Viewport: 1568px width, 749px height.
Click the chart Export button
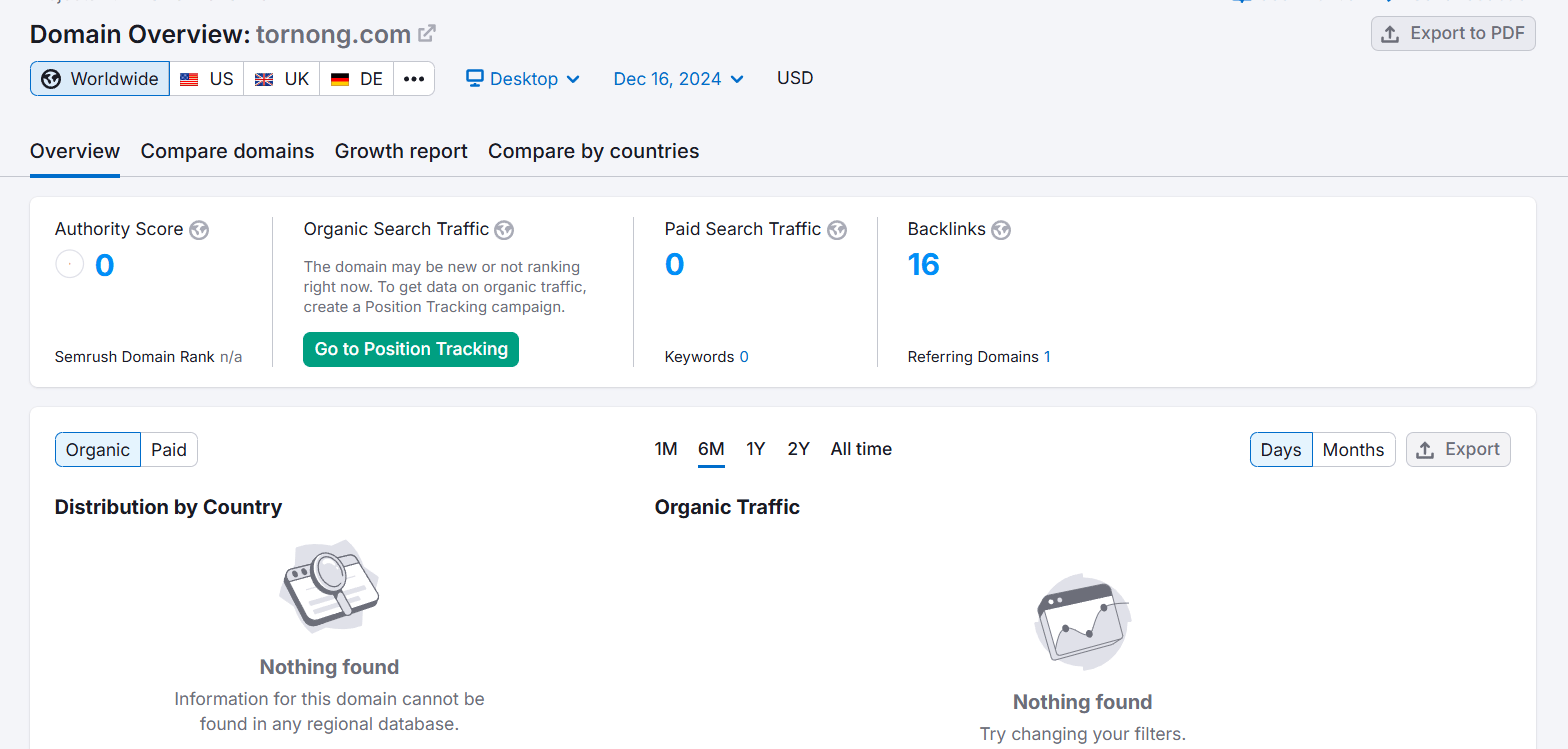pos(1458,450)
